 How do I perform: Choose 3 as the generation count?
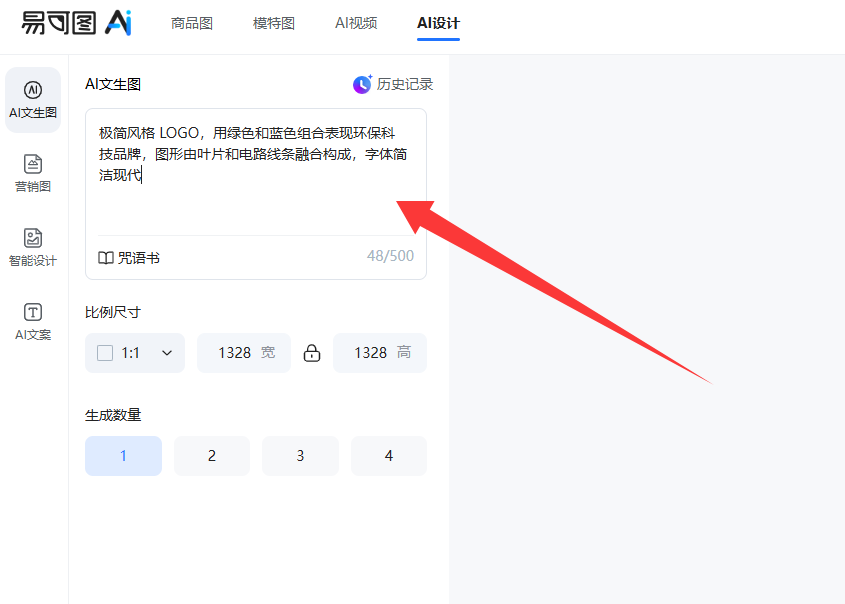click(300, 456)
